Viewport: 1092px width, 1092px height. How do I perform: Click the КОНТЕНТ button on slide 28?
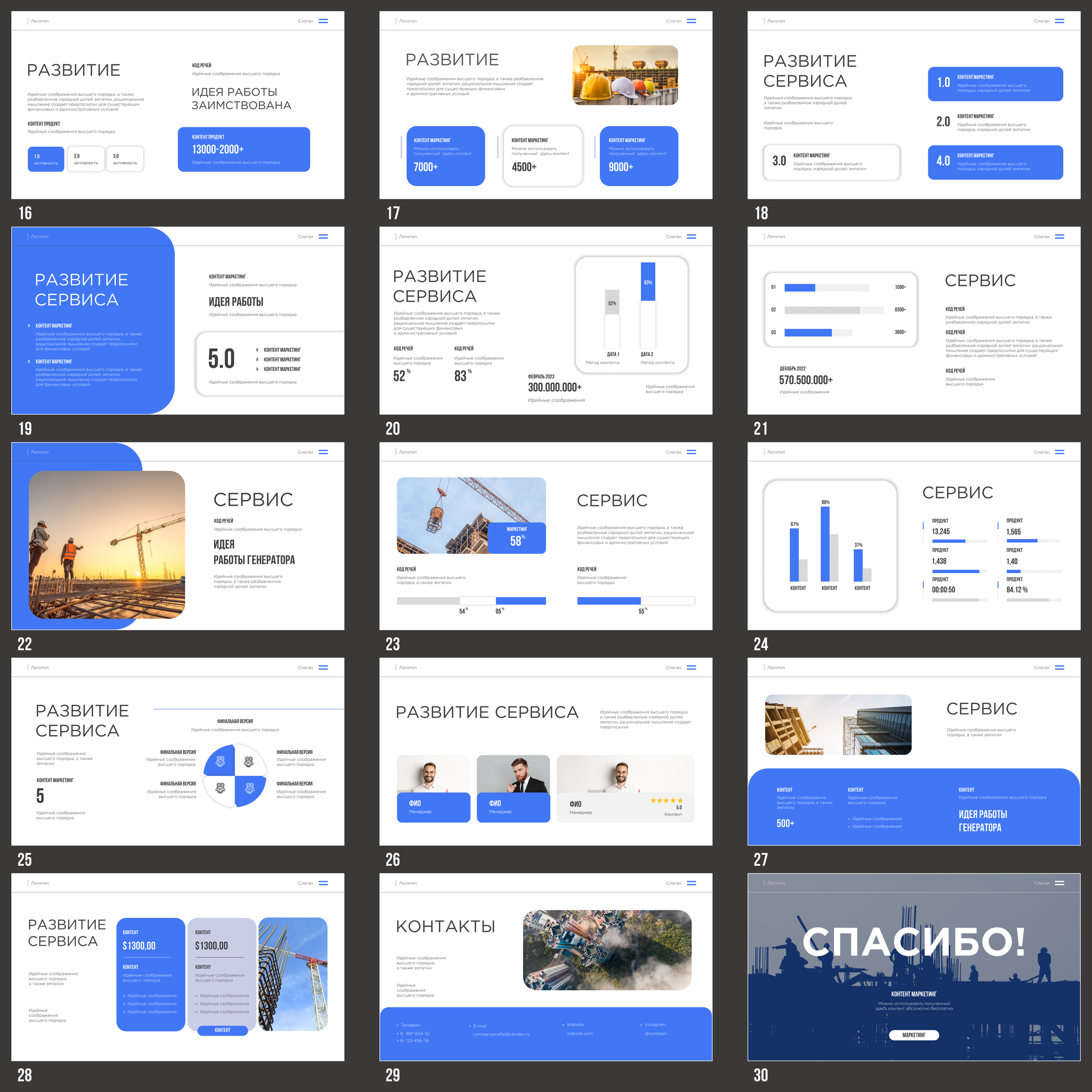click(223, 1030)
